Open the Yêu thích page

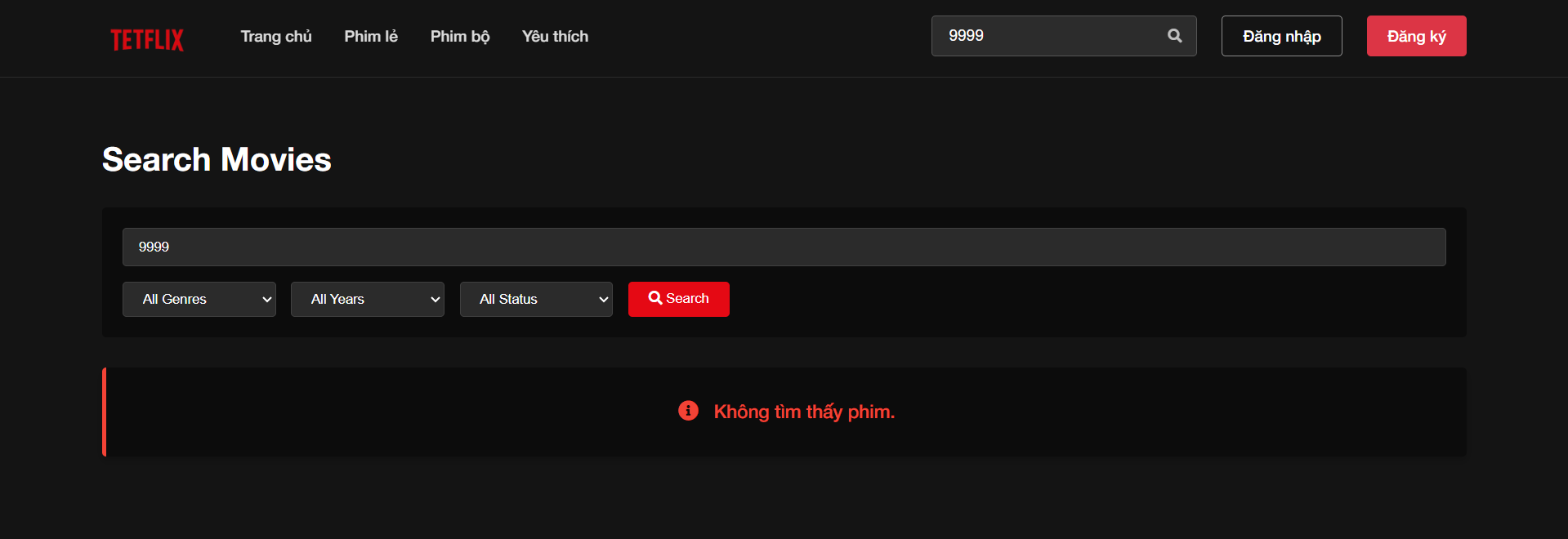pyautogui.click(x=555, y=37)
